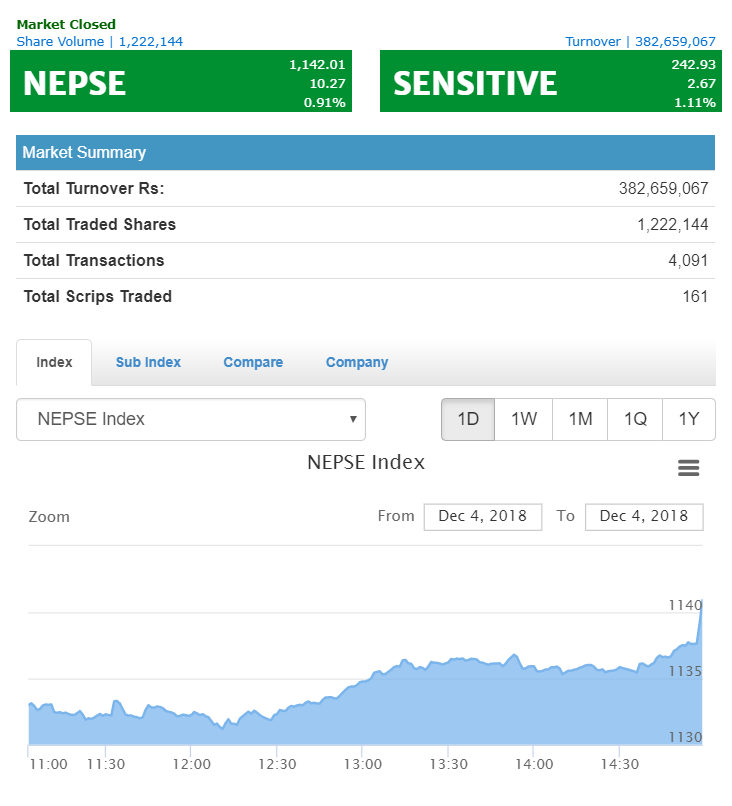Click the 1,222,144 value in Market Summary
The width and height of the screenshot is (732, 806).
673,225
